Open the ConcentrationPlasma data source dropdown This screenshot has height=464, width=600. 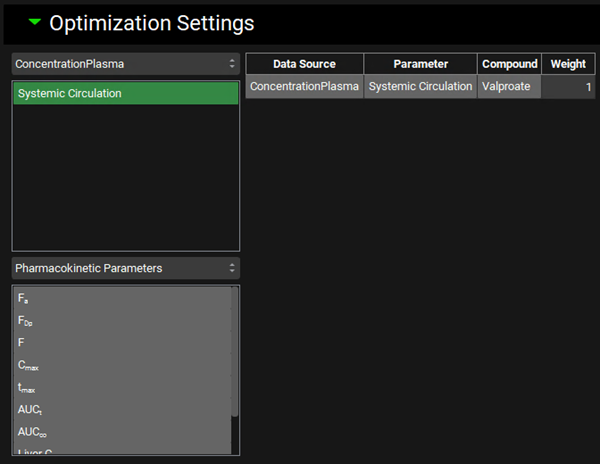click(125, 64)
